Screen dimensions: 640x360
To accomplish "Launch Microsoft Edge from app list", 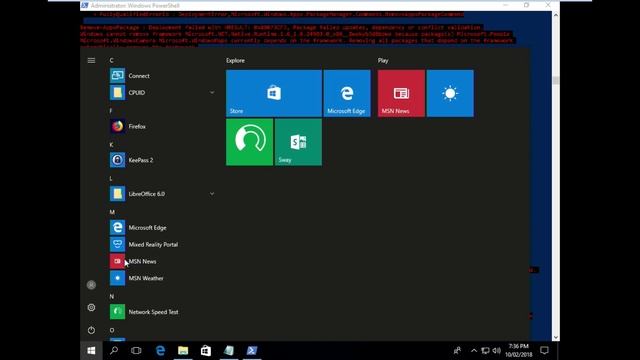I will 147,228.
